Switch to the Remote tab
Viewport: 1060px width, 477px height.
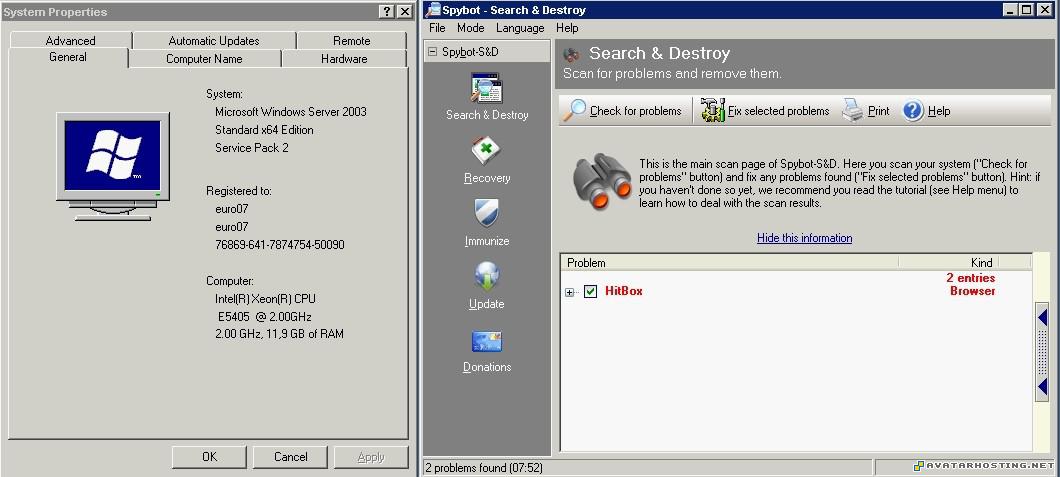pyautogui.click(x=352, y=41)
